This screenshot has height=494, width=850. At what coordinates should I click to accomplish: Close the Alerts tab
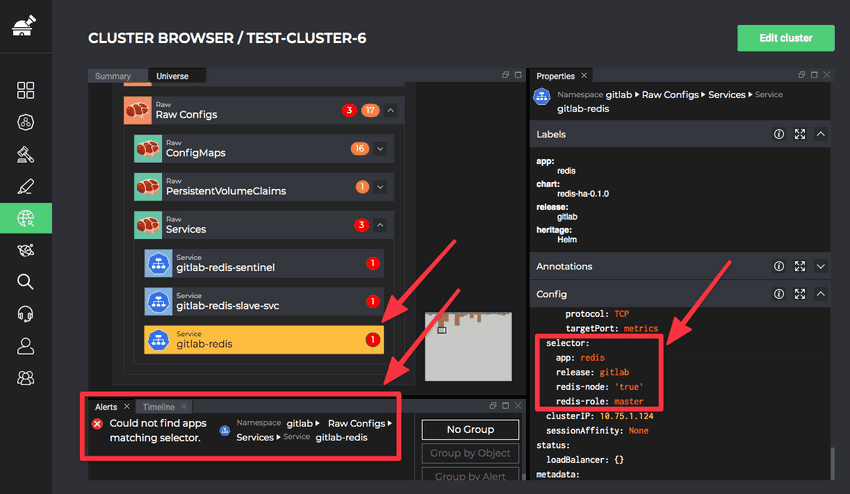127,406
